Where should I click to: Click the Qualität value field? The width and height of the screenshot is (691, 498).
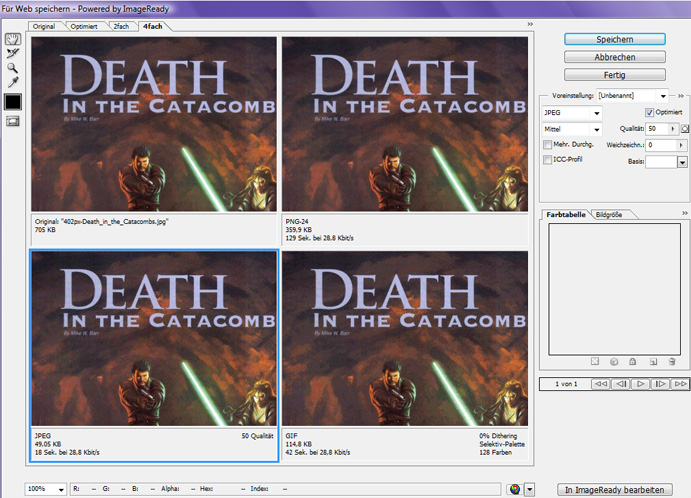click(657, 129)
